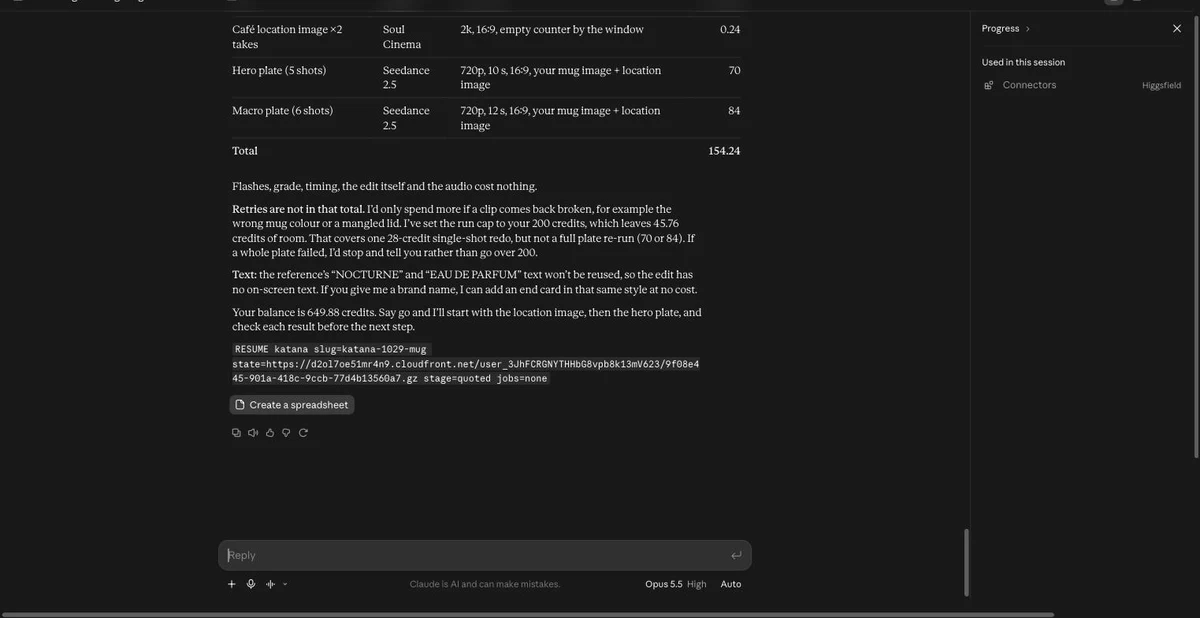1200x618 pixels.
Task: Give the response a thumbs up
Action: click(270, 433)
